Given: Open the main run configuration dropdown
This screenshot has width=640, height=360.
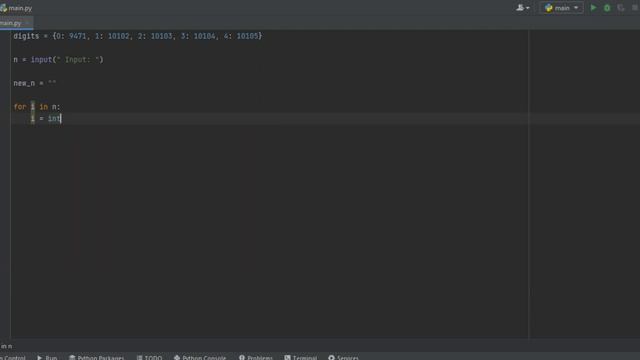Looking at the screenshot, I should click(561, 8).
